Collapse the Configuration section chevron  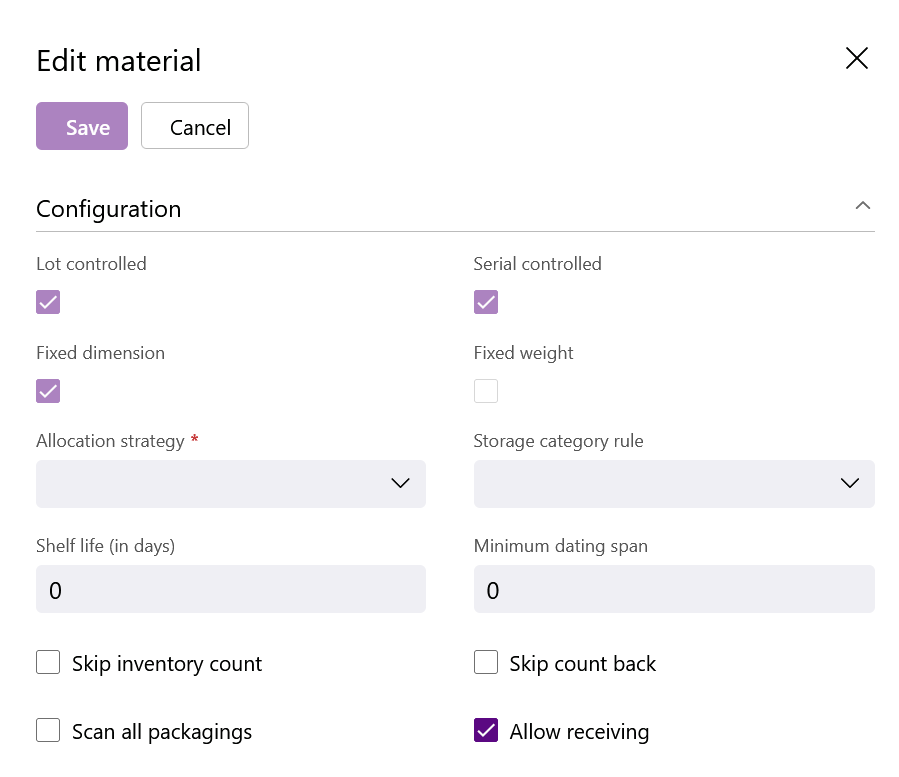(x=862, y=205)
